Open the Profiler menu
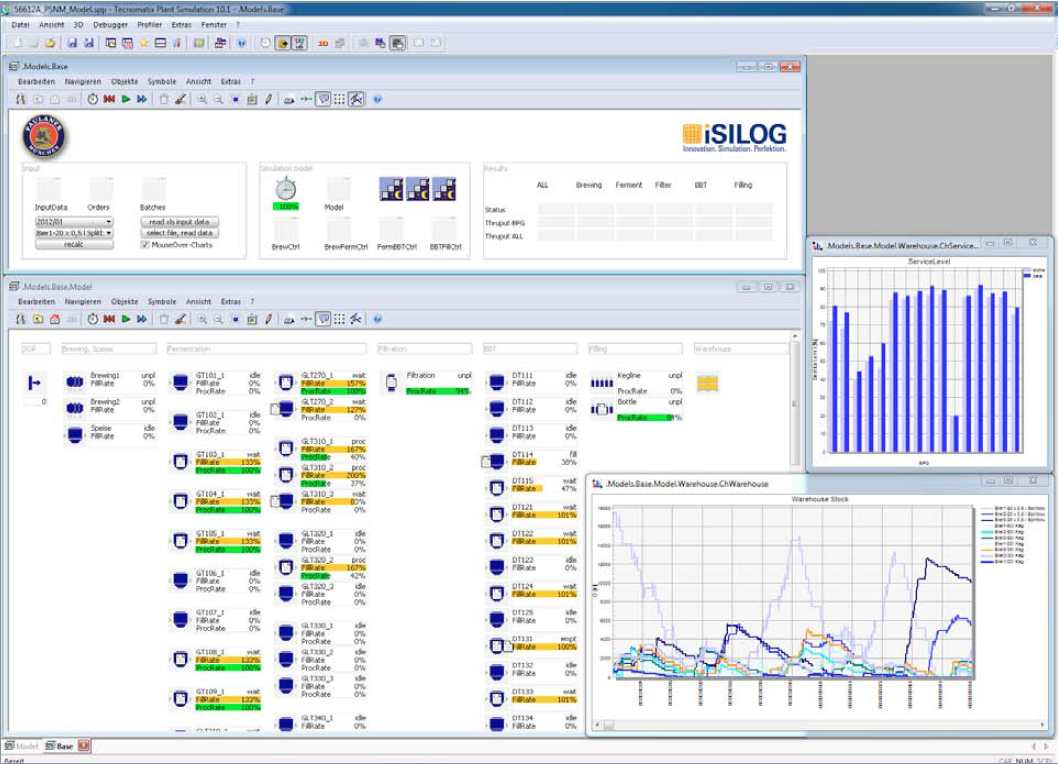The width and height of the screenshot is (1058, 764). pyautogui.click(x=149, y=24)
